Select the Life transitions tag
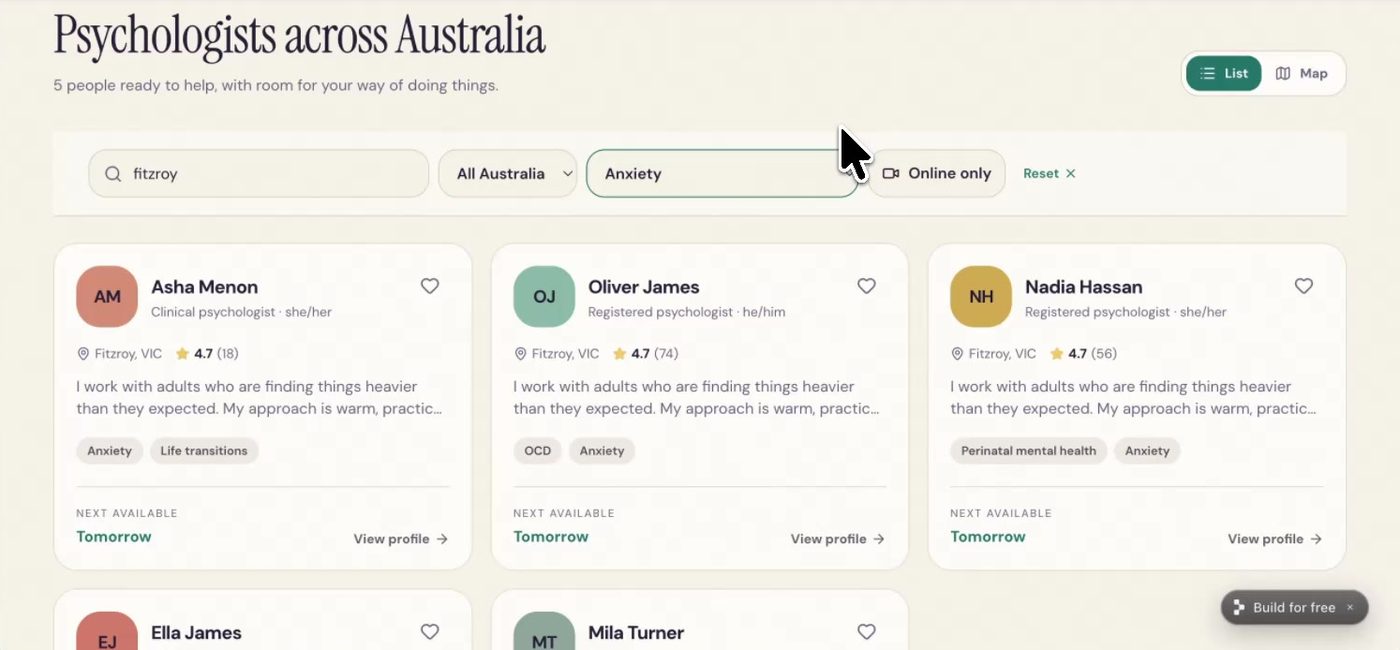The width and height of the screenshot is (1400, 650). 204,451
